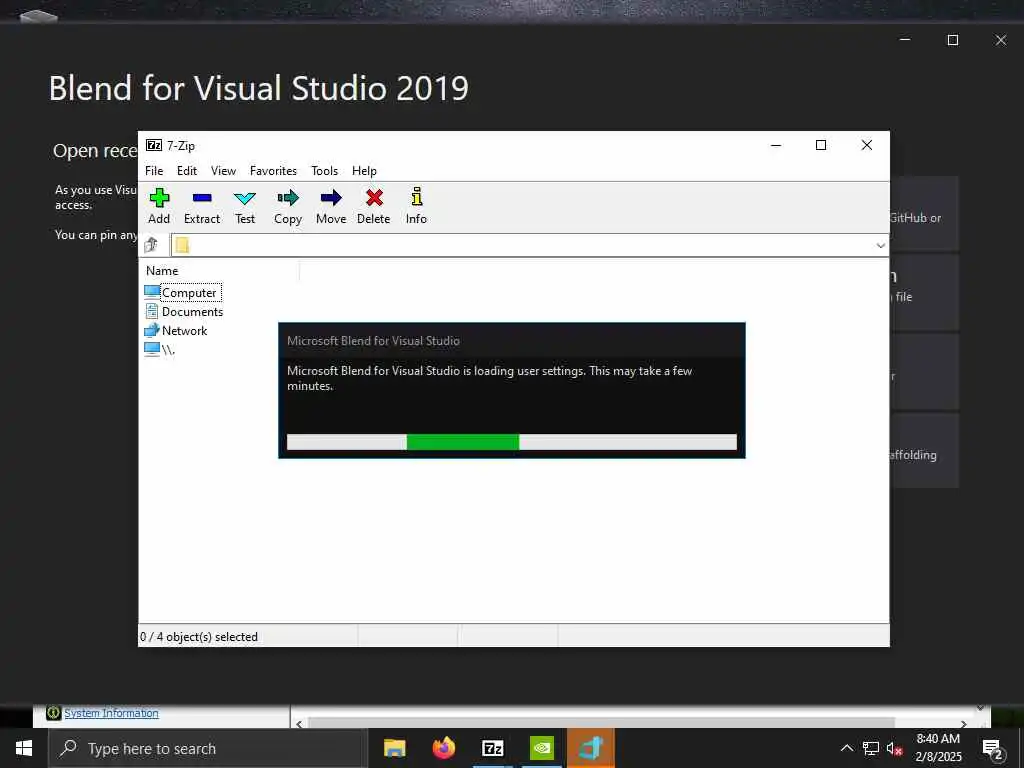Click the muted volume tray icon

tap(895, 748)
